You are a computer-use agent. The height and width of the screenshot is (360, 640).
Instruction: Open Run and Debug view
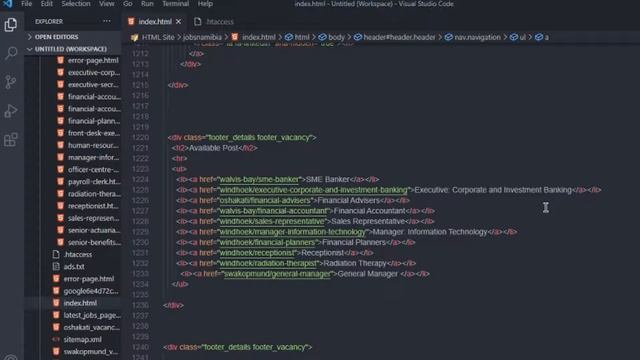(11, 111)
